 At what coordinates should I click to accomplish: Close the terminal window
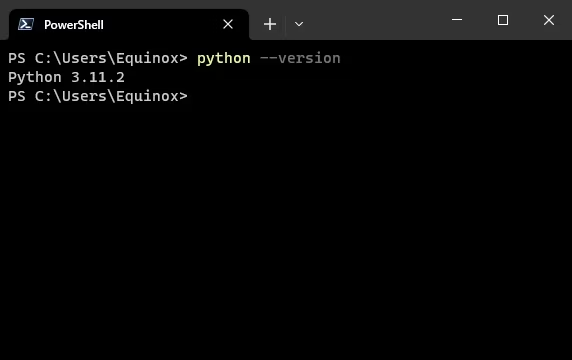point(549,20)
